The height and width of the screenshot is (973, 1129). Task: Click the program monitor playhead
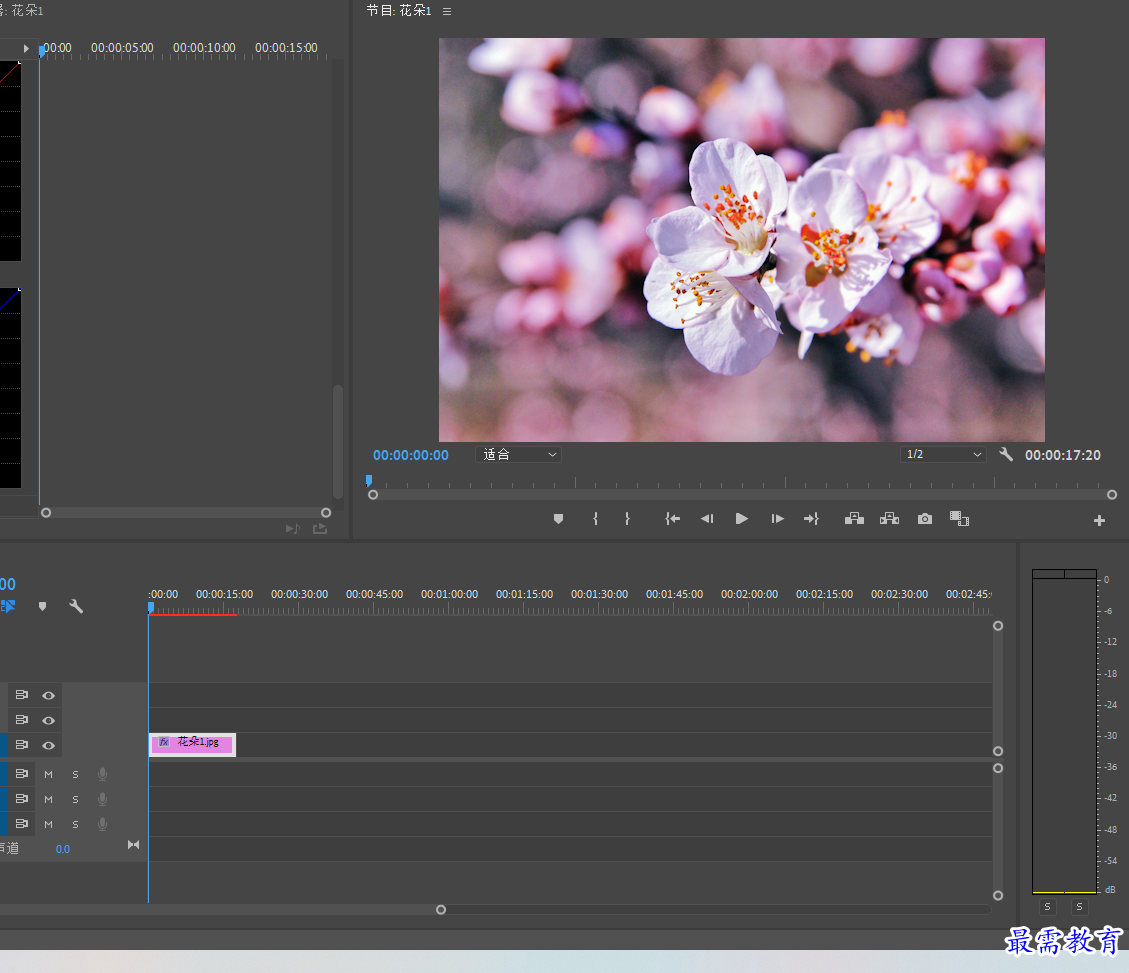pos(369,480)
